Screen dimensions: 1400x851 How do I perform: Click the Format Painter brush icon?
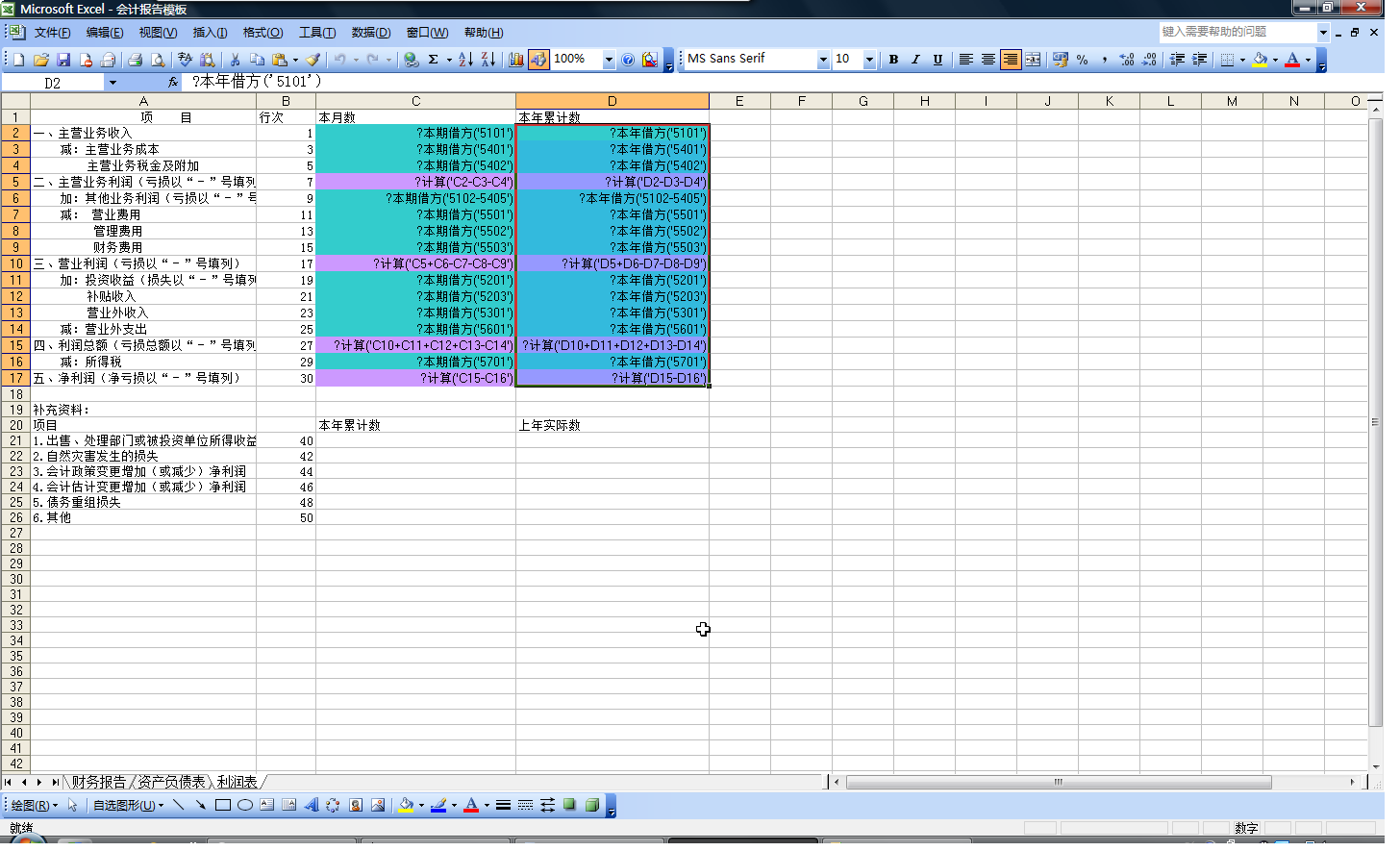312,60
